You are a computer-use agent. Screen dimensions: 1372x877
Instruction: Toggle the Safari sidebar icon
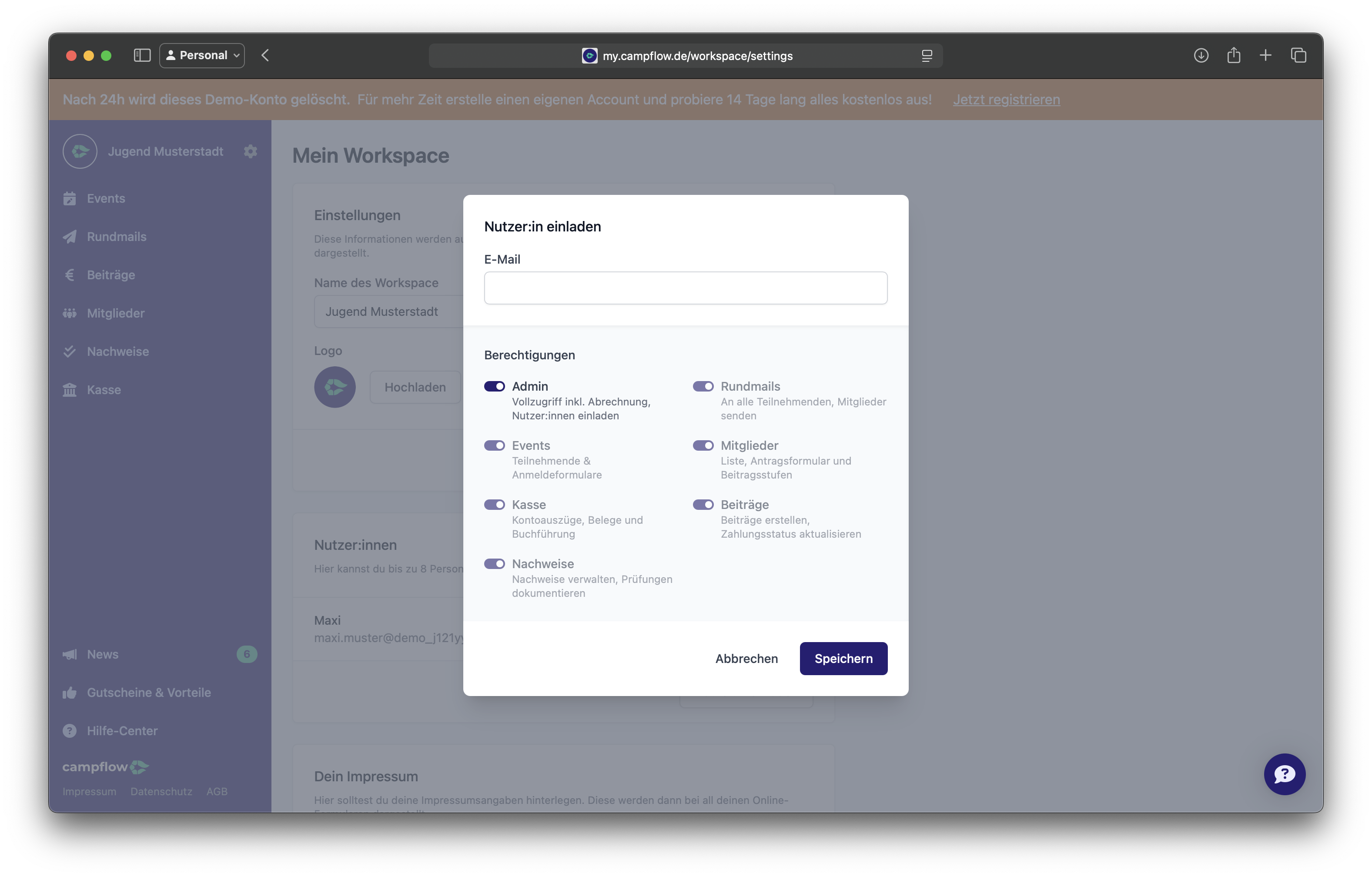coord(142,55)
